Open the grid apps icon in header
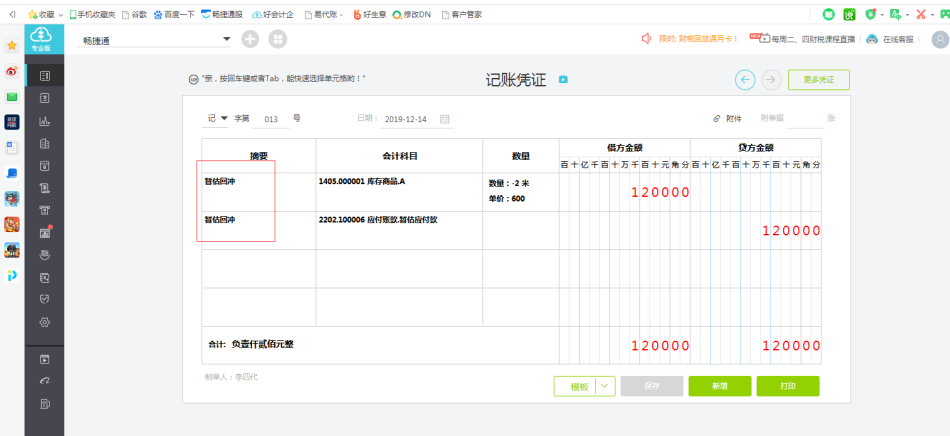The height and width of the screenshot is (436, 950). [277, 39]
